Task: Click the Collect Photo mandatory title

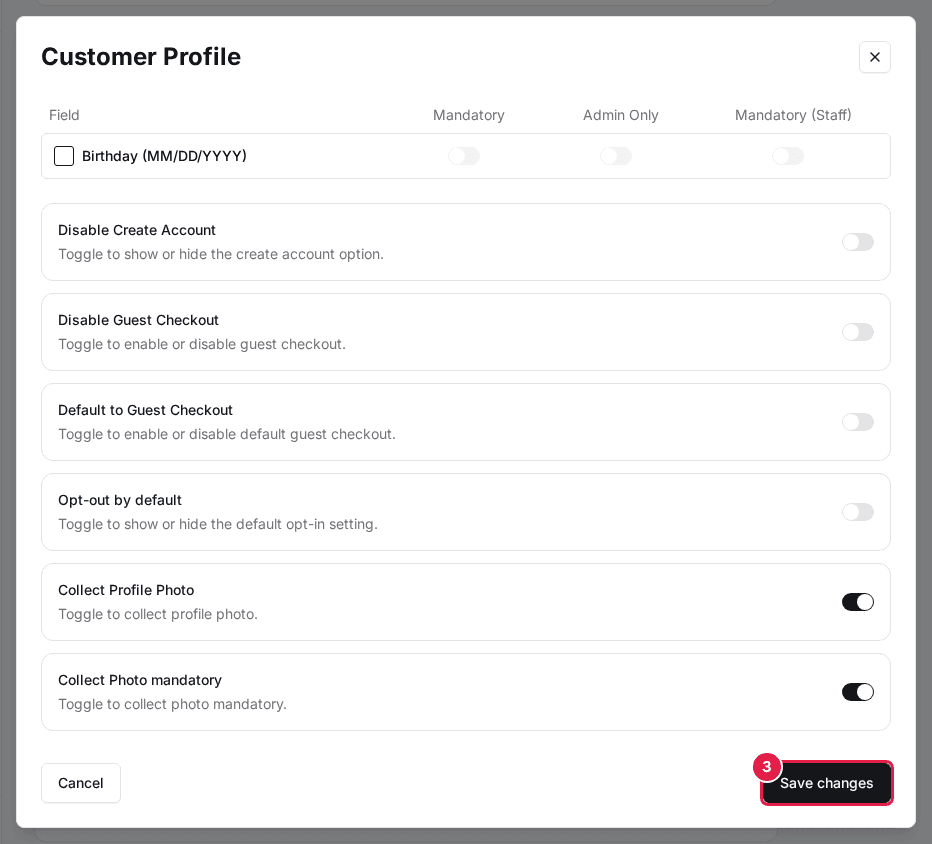Action: 140,680
